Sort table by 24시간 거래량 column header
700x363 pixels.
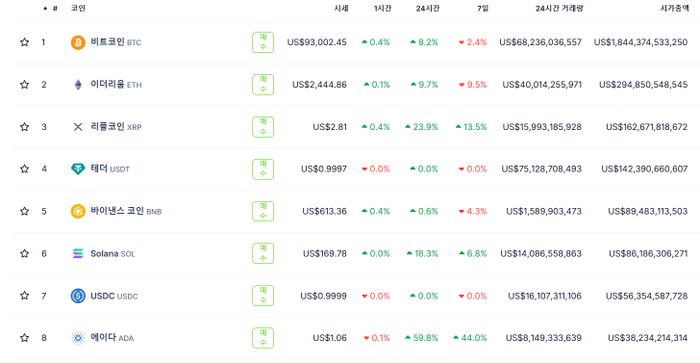coord(559,8)
